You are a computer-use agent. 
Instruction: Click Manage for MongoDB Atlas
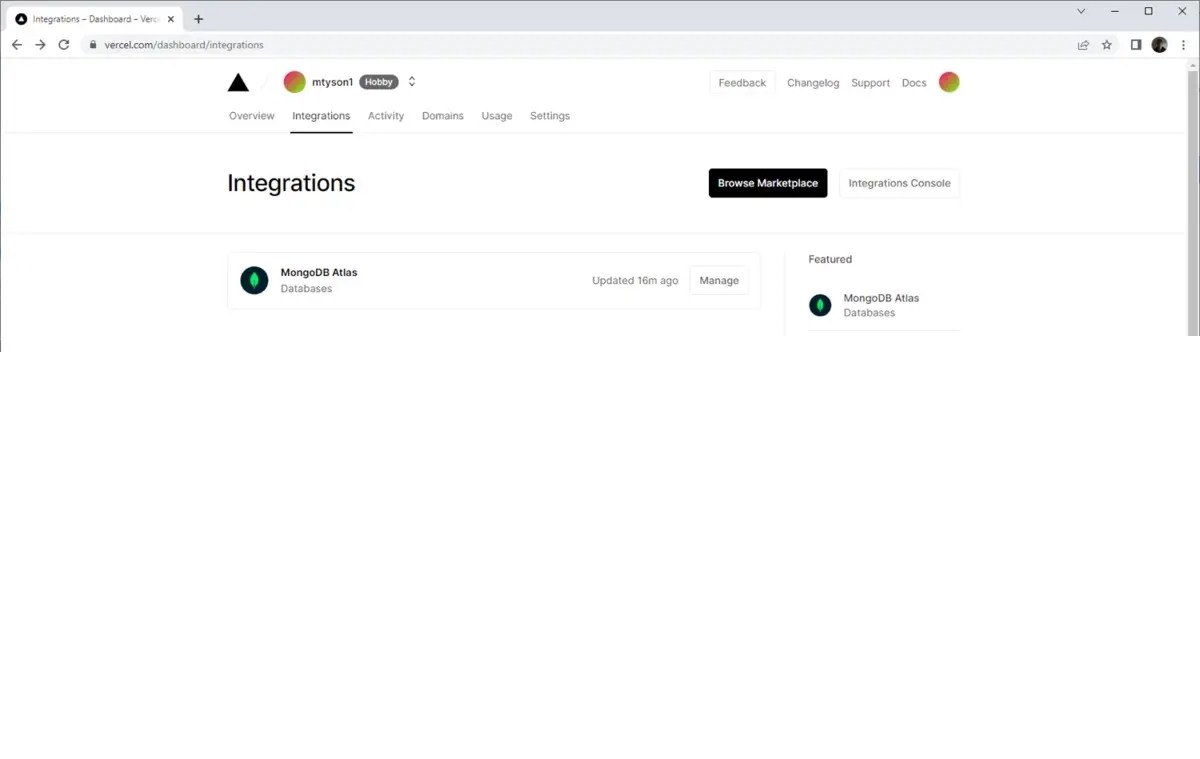[x=718, y=281]
